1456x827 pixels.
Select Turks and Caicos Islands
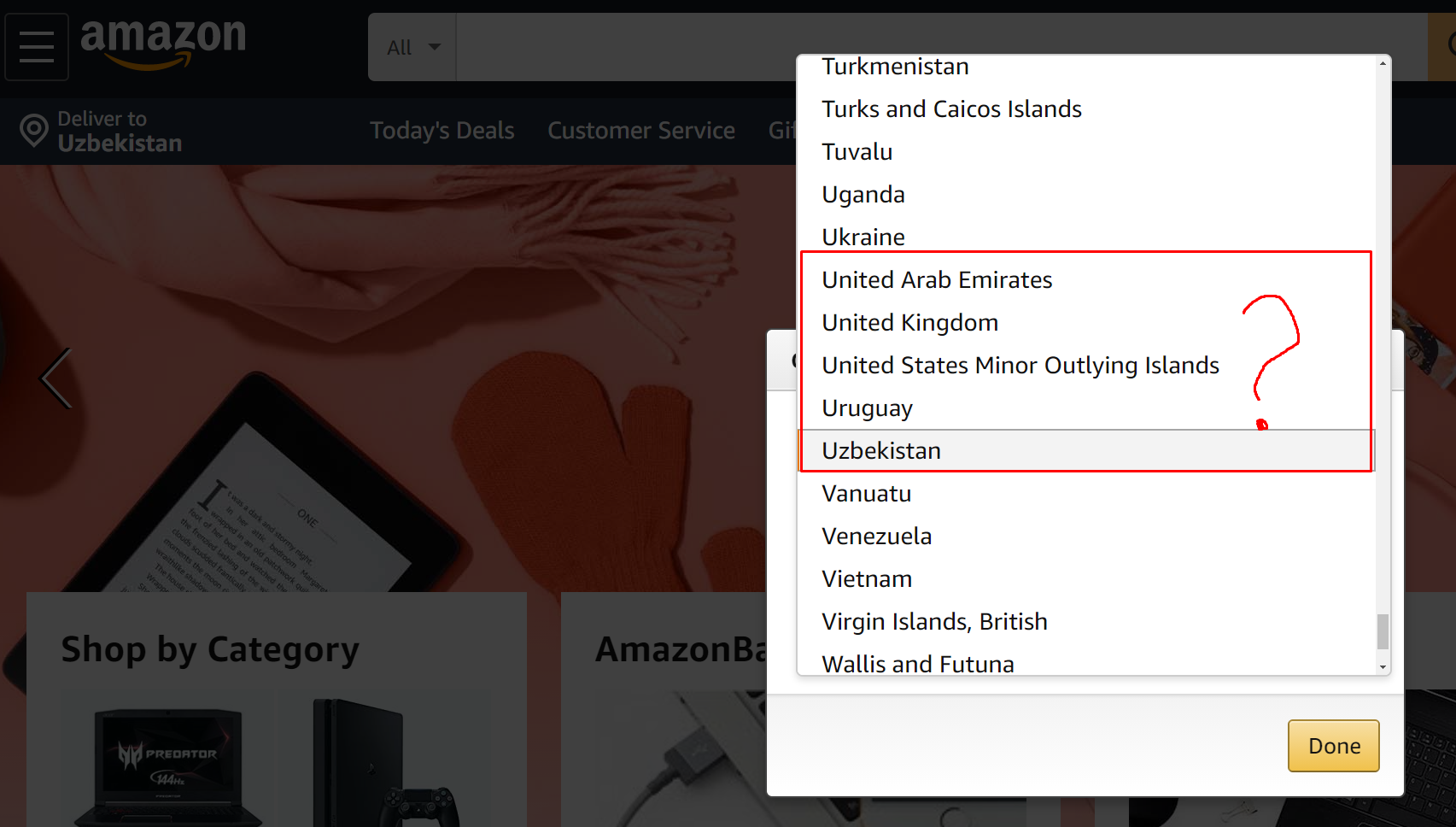[951, 109]
